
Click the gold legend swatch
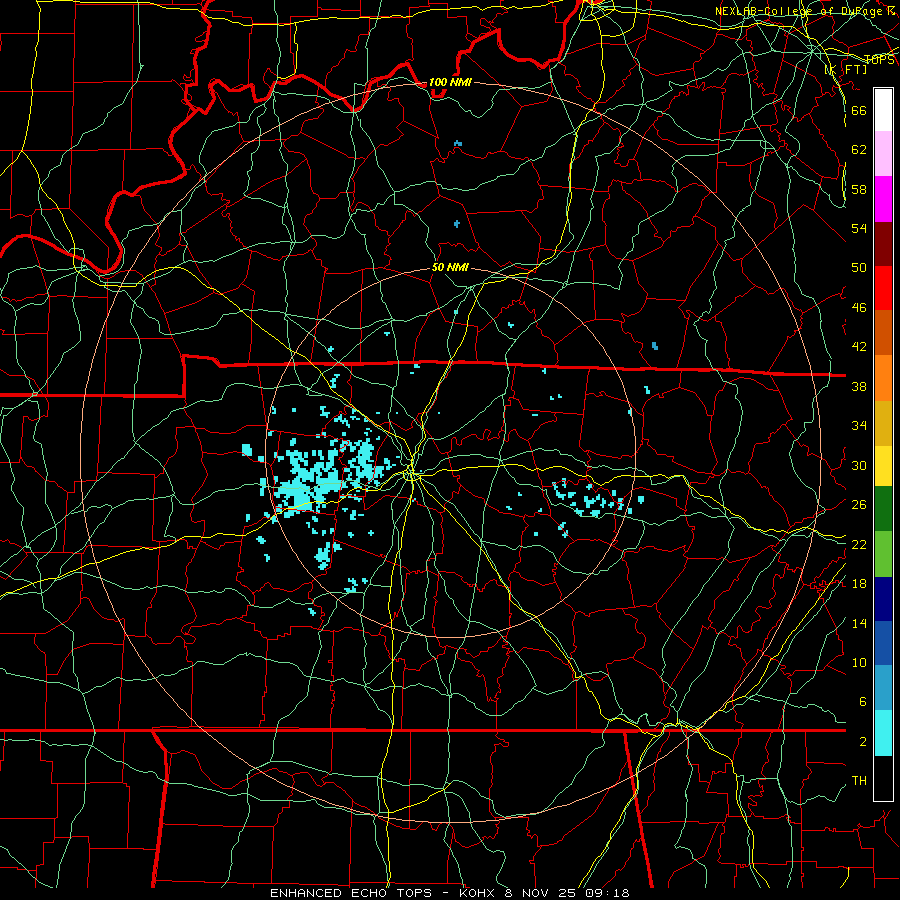tap(883, 423)
